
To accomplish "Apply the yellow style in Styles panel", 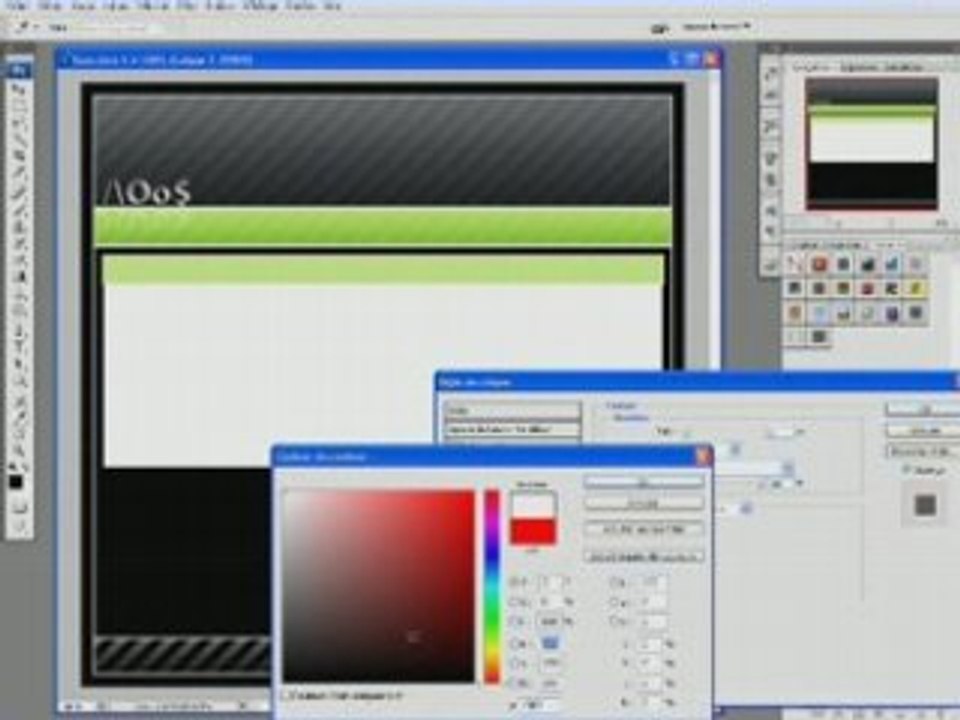I will pyautogui.click(x=916, y=288).
